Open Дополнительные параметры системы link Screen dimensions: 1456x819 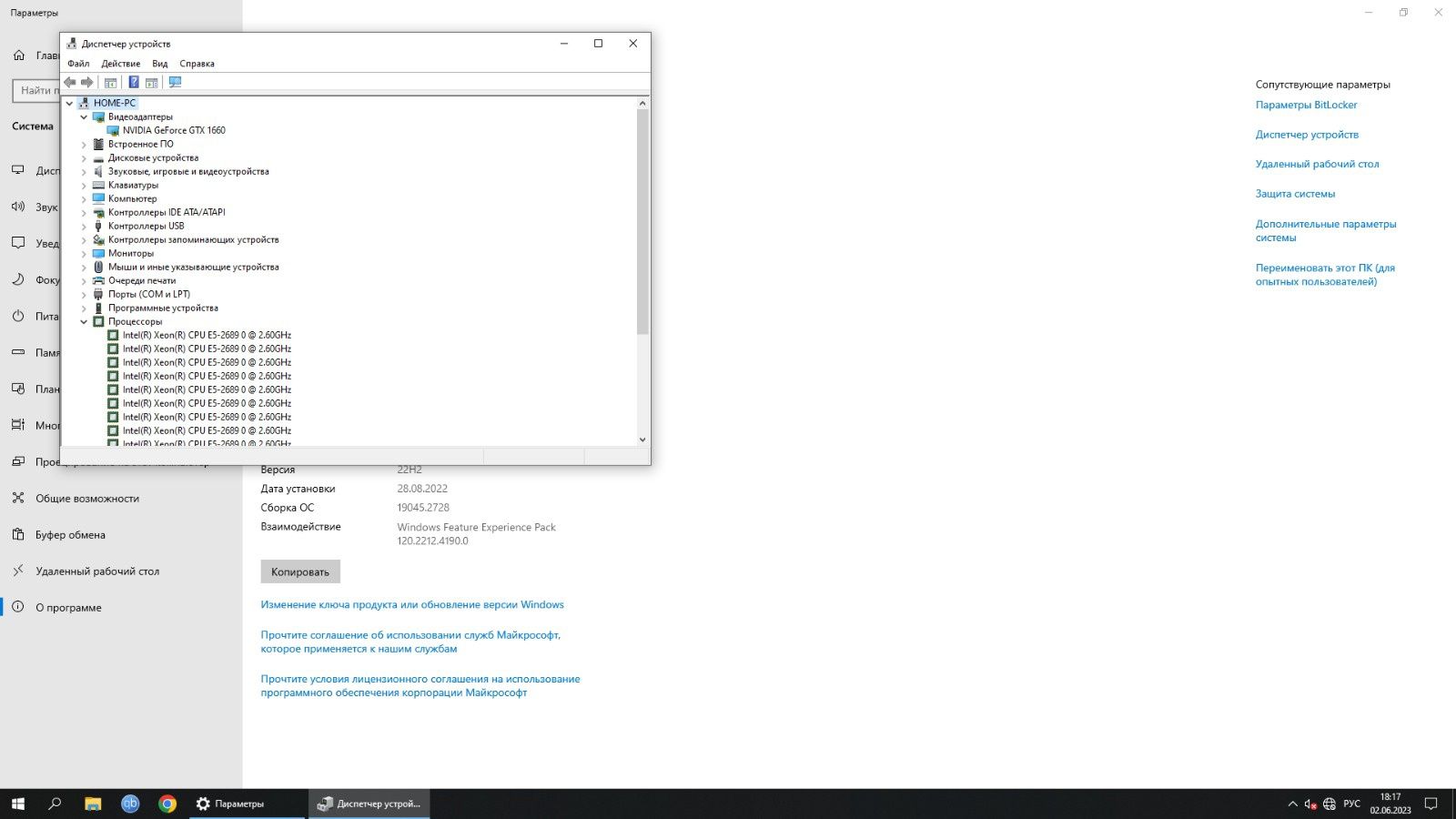(1326, 230)
